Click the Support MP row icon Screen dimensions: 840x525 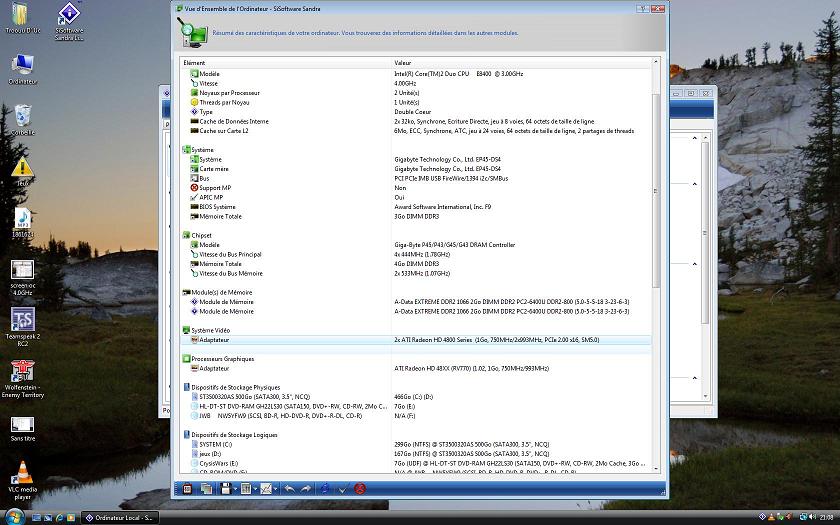click(x=194, y=188)
